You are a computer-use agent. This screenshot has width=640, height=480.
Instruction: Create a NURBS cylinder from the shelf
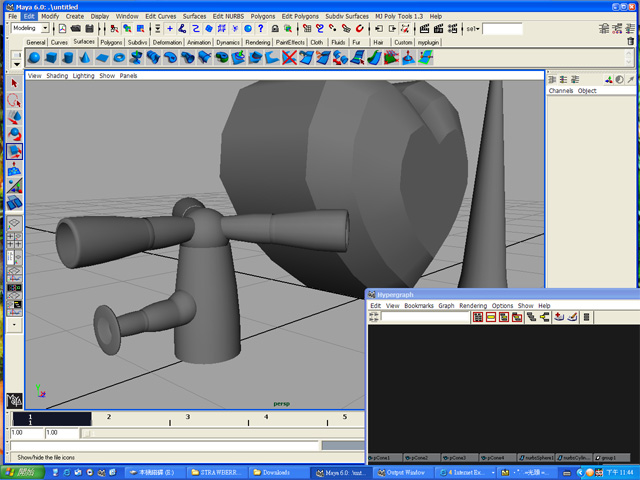(x=68, y=58)
